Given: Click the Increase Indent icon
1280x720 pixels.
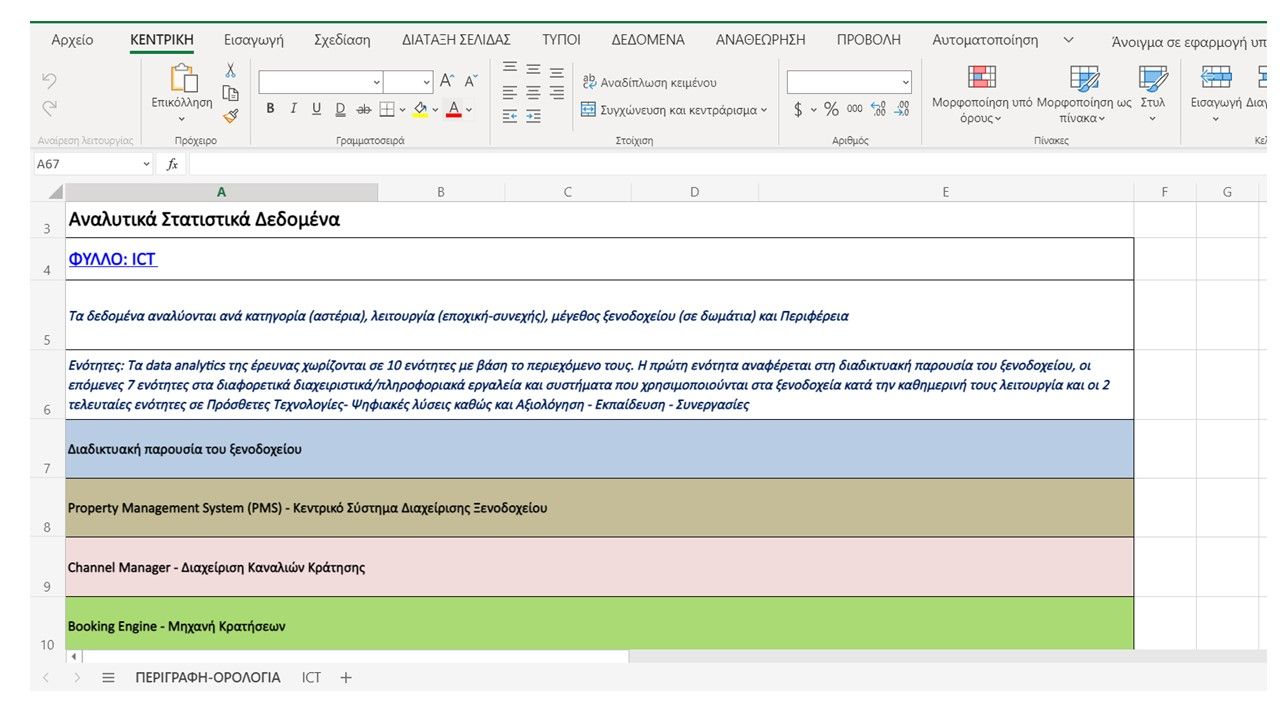Looking at the screenshot, I should coord(534,116).
